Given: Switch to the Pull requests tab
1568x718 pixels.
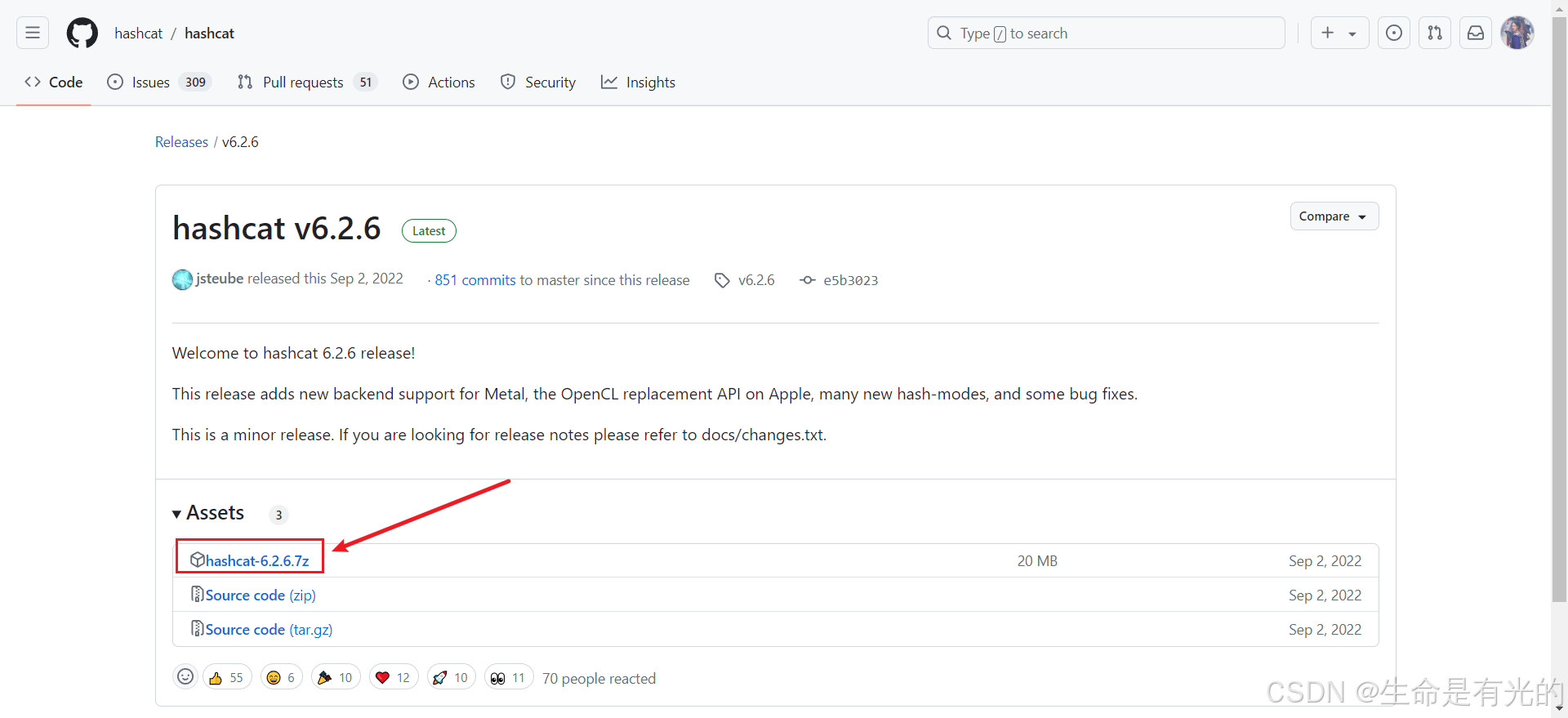Looking at the screenshot, I should tap(306, 82).
